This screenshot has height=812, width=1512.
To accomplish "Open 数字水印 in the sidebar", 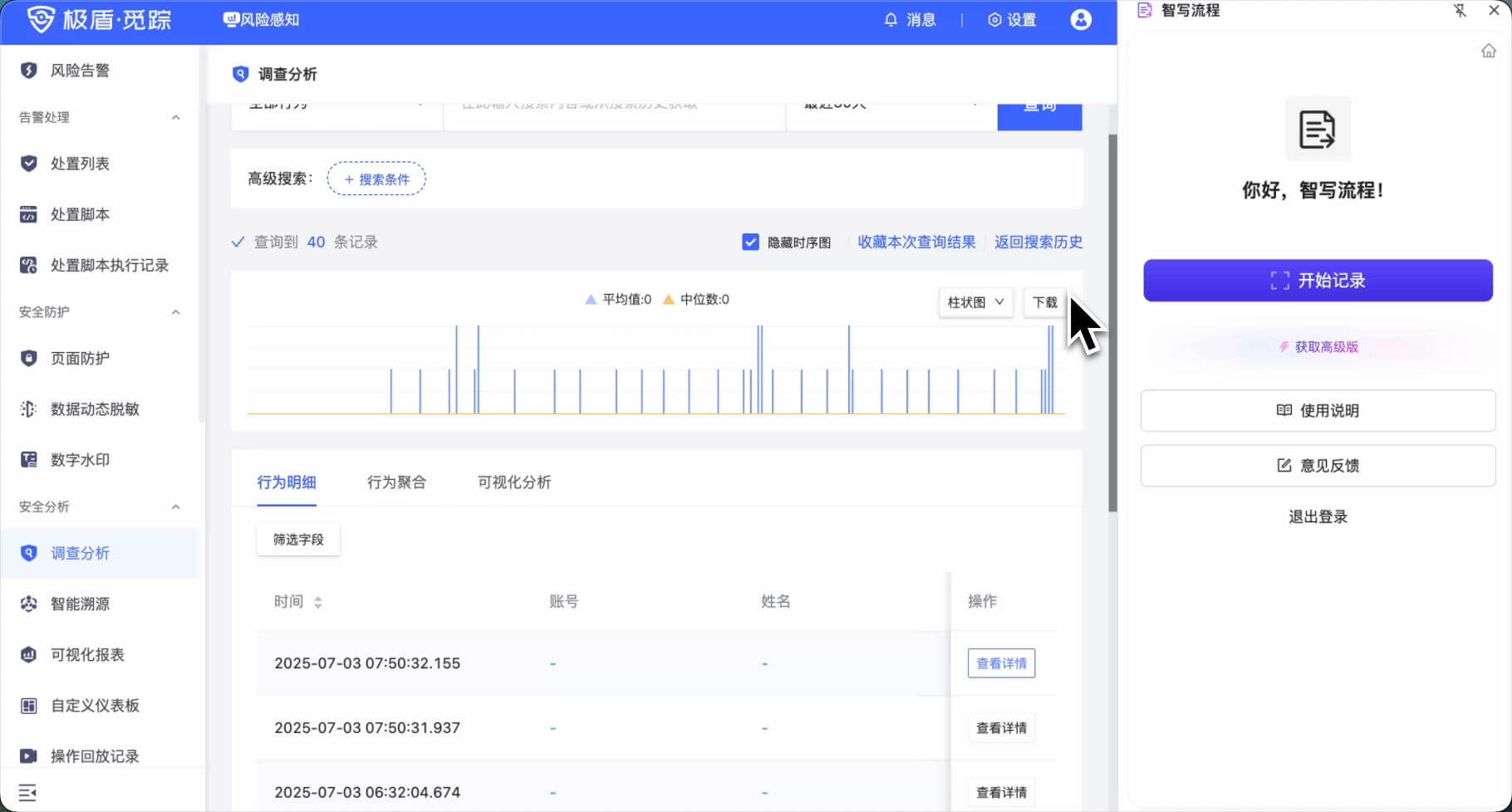I will (x=80, y=459).
